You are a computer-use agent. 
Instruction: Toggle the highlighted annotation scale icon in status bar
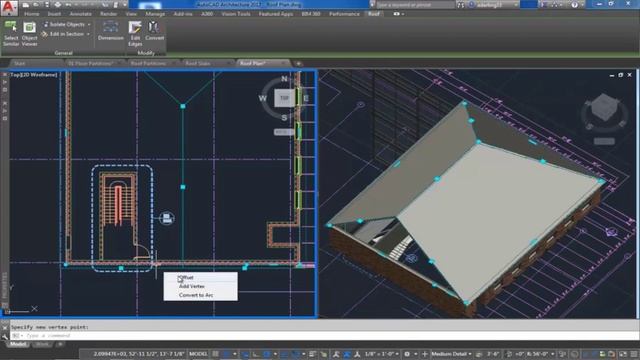347,354
